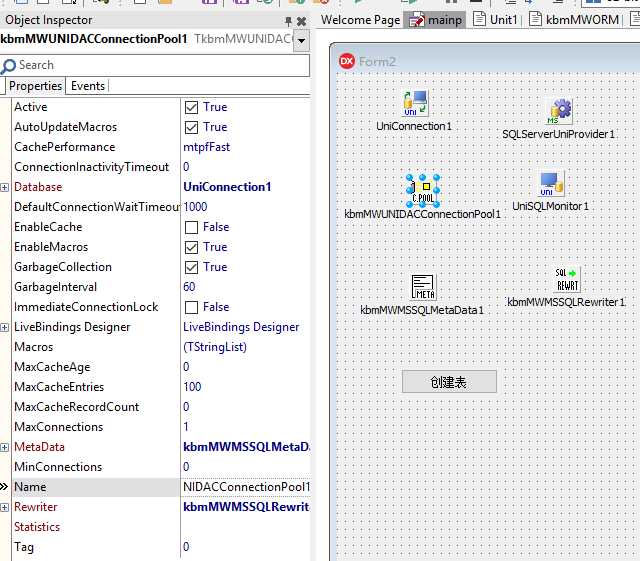Click the LiveBindings Designer link value
Viewport: 640px width, 561px height.
point(241,327)
